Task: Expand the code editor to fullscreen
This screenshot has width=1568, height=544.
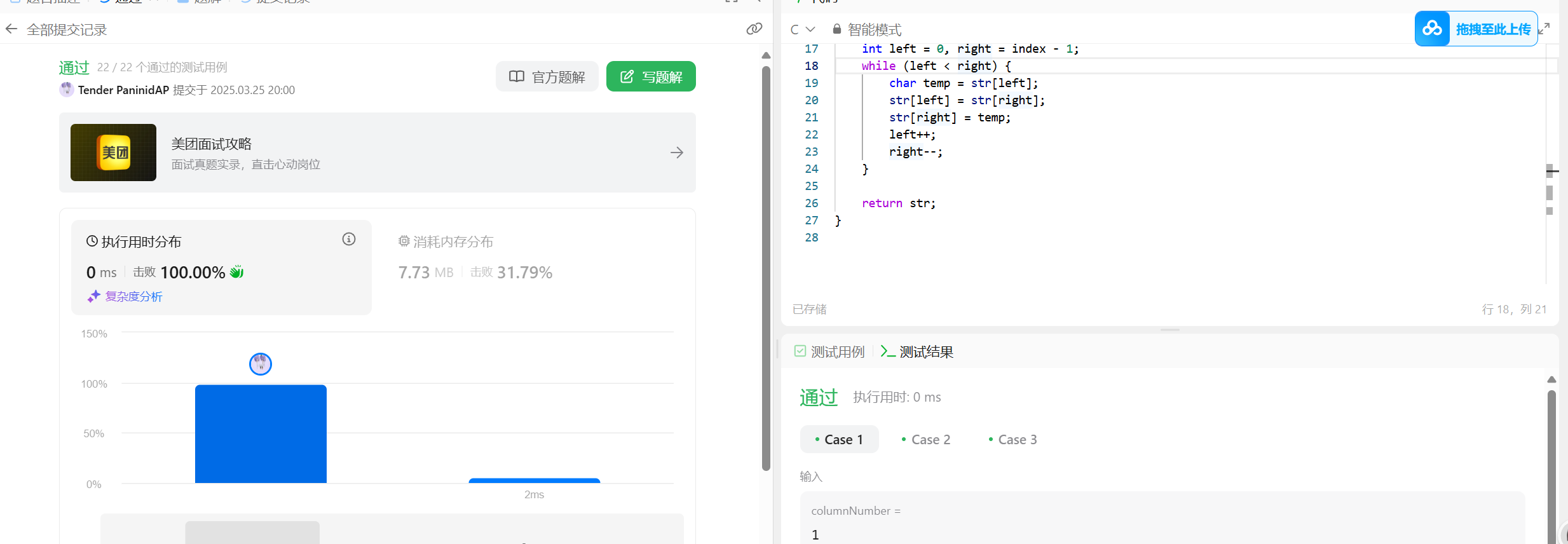Action: [x=1544, y=29]
